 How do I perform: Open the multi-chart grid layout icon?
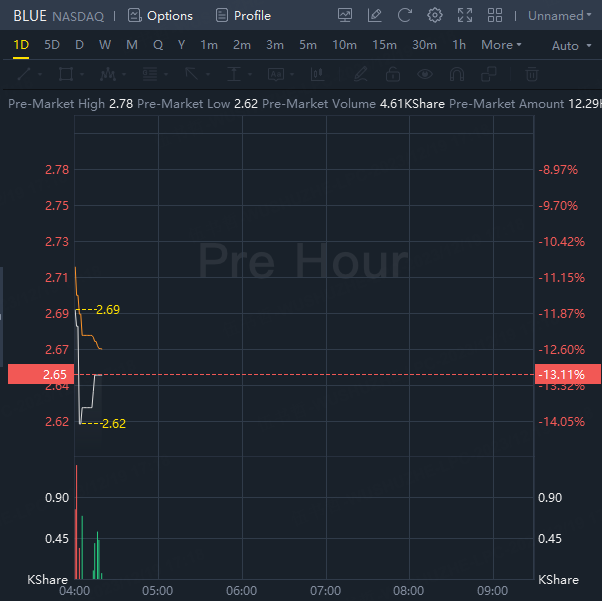click(x=496, y=16)
